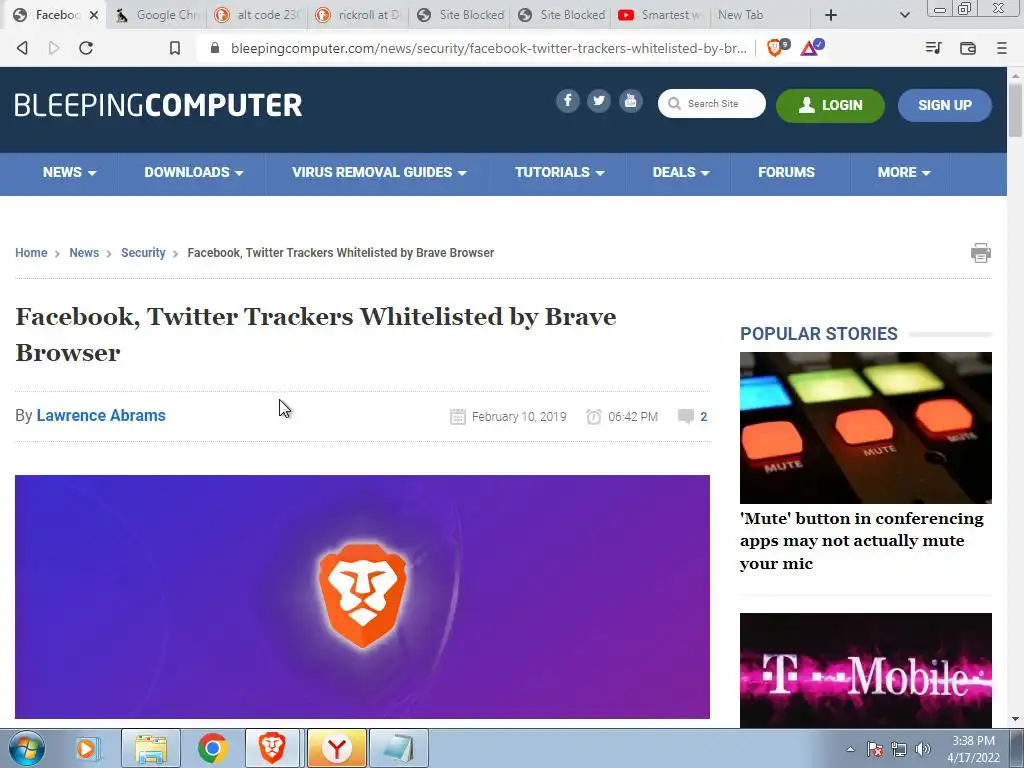Close the active Facebook article tab

point(94,15)
